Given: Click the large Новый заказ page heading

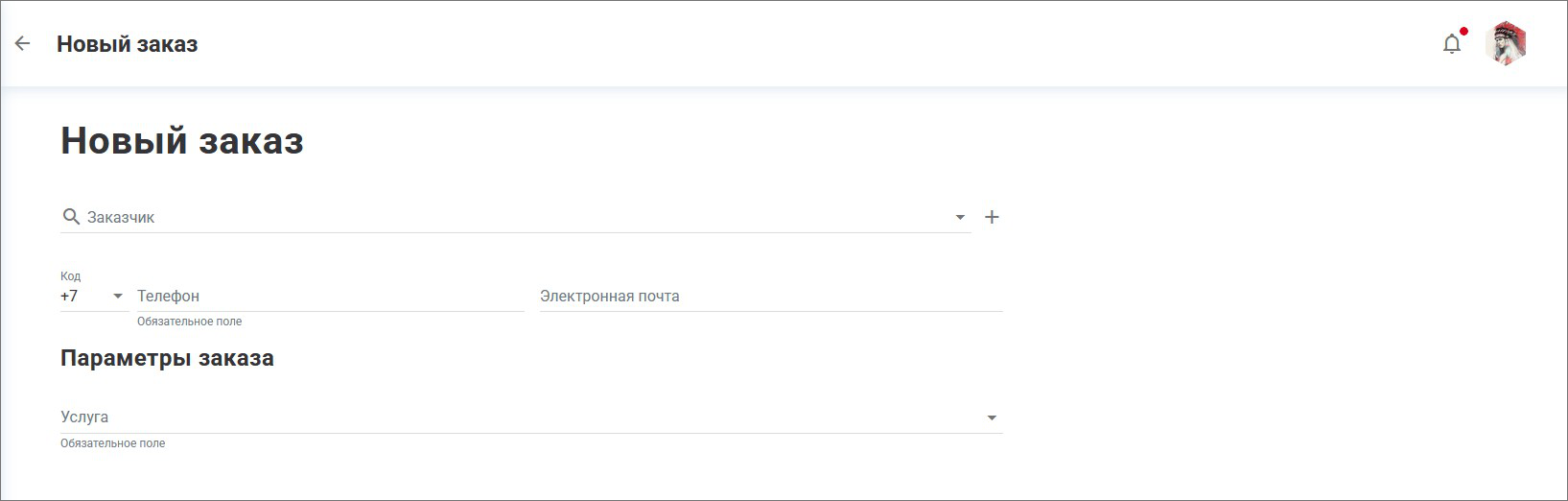Looking at the screenshot, I should click(182, 141).
